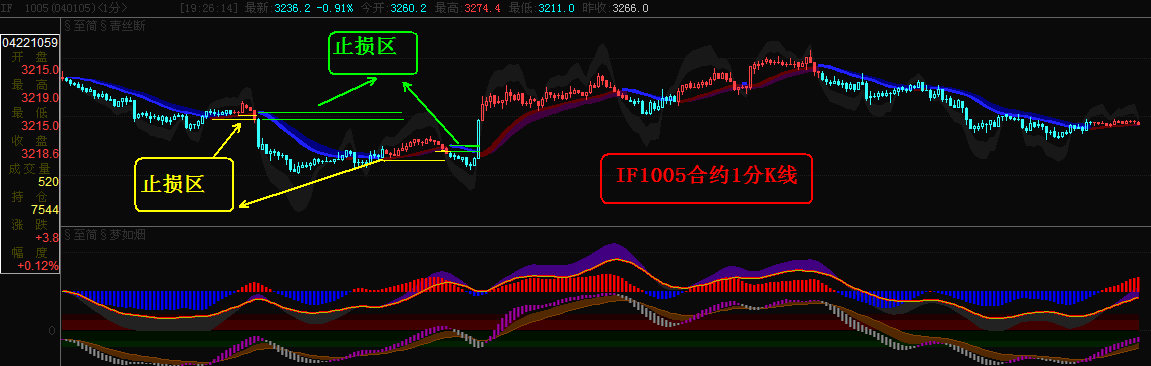
Task: Click the 最新 price 3236.2
Action: [x=292, y=7]
